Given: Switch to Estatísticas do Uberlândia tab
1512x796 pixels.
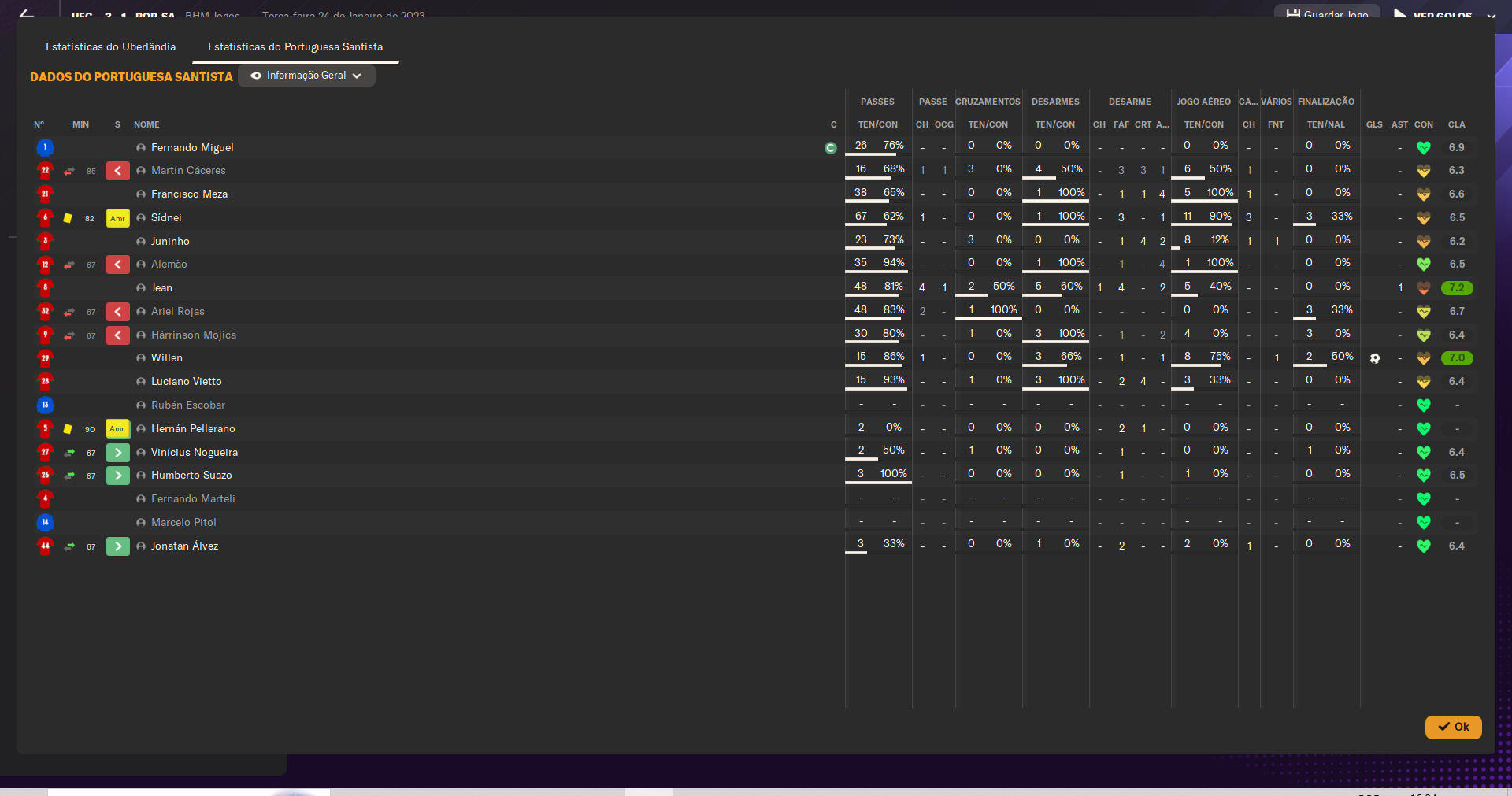Looking at the screenshot, I should point(110,47).
